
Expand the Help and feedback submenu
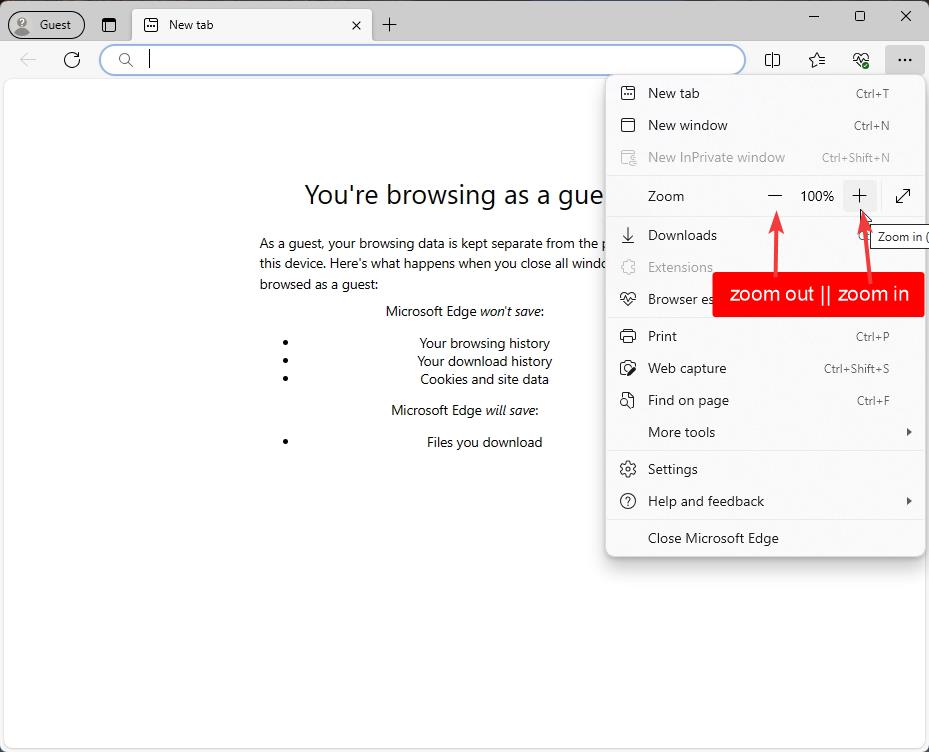706,501
